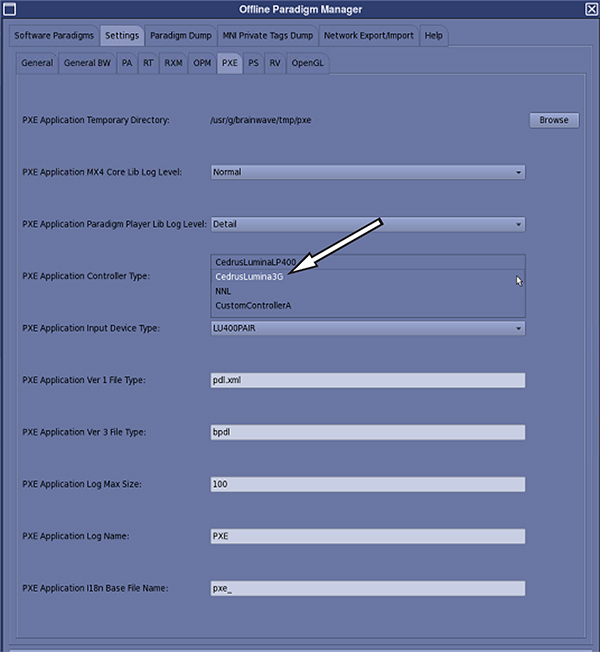This screenshot has width=600, height=652.
Task: Switch to the OpenGL subtab
Action: click(309, 63)
